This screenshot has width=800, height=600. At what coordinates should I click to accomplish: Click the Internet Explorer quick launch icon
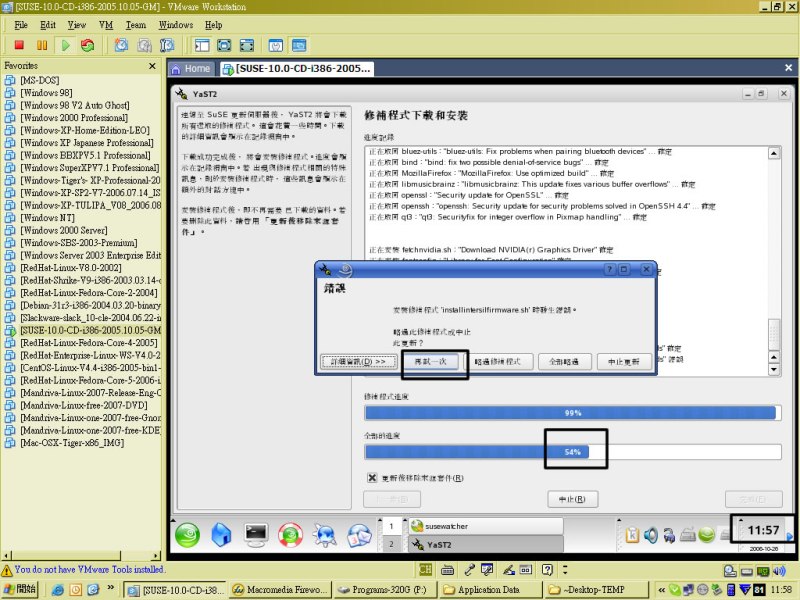58,590
